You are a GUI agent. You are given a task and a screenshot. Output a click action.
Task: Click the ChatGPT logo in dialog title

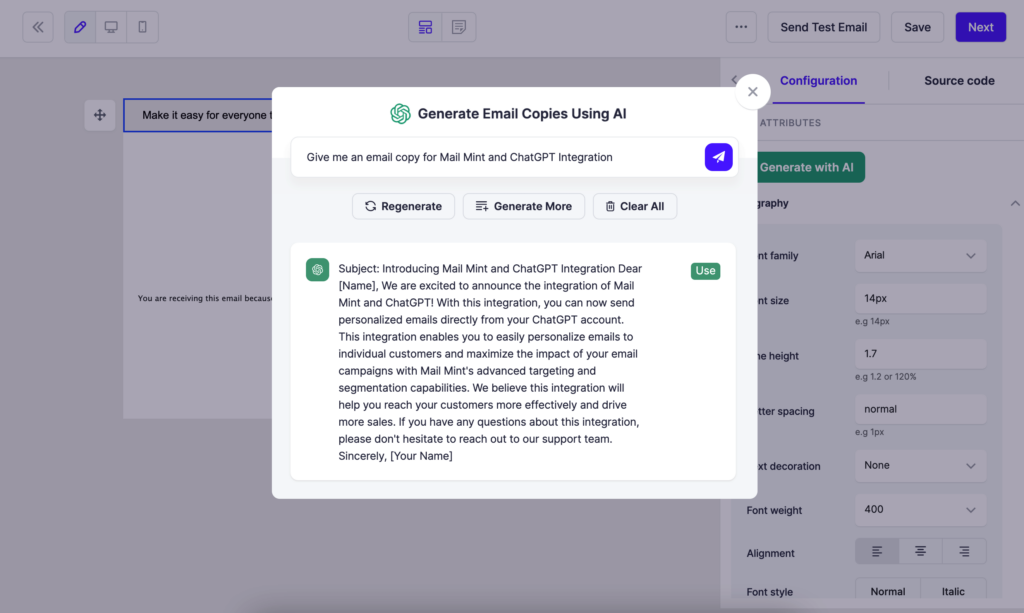point(400,114)
